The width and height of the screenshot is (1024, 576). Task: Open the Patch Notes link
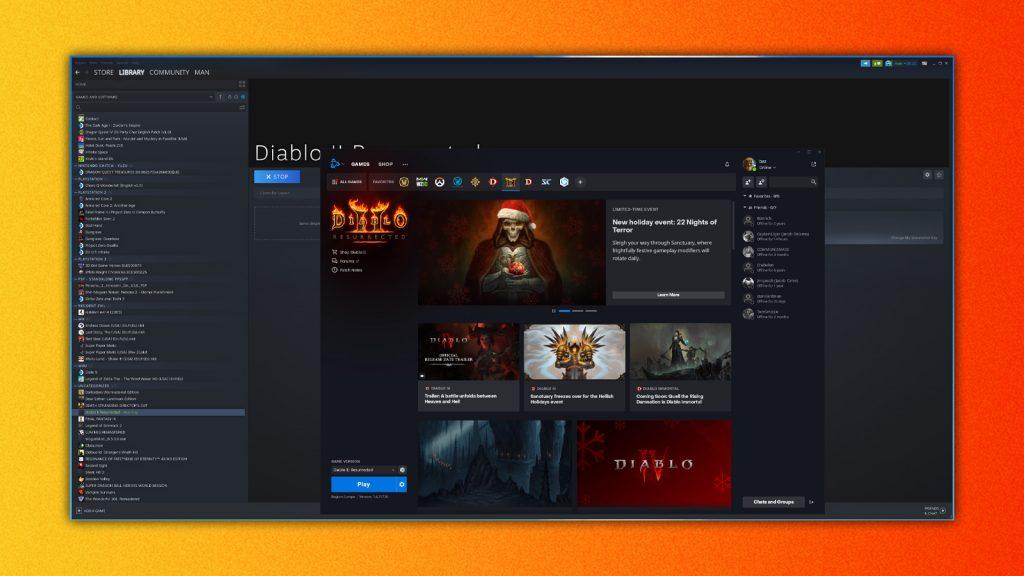click(x=347, y=270)
